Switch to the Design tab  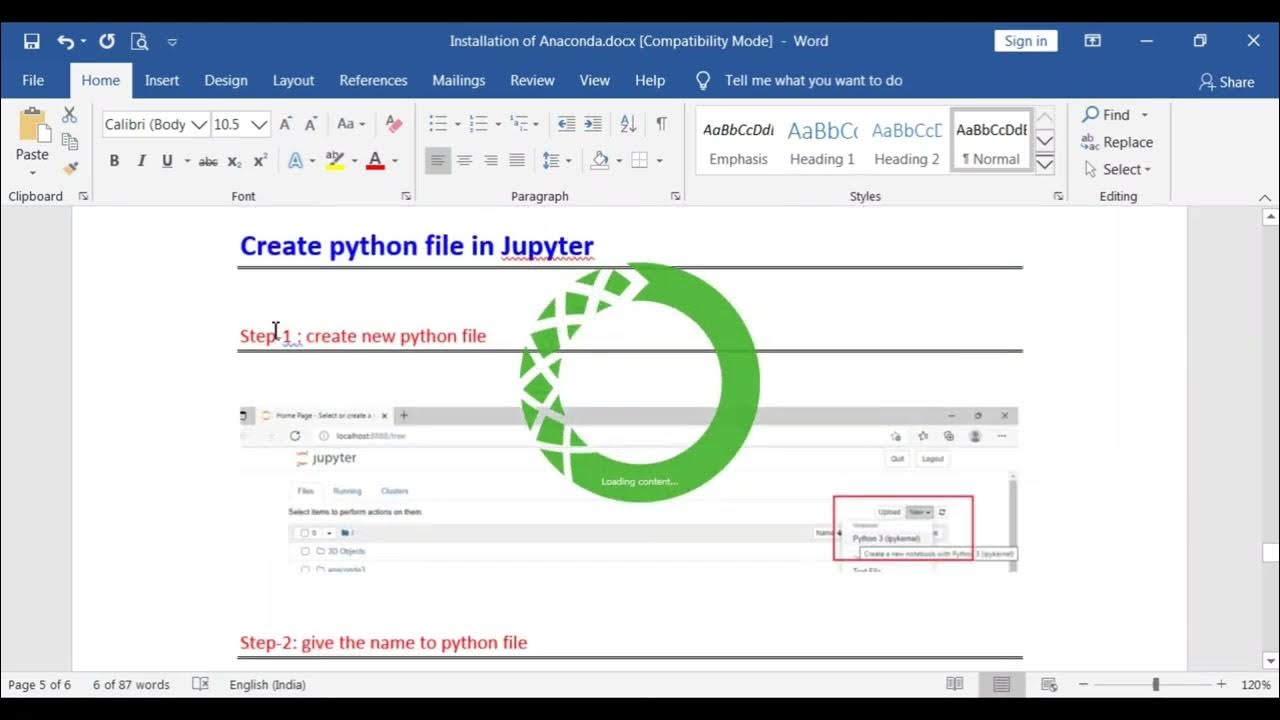pyautogui.click(x=226, y=80)
